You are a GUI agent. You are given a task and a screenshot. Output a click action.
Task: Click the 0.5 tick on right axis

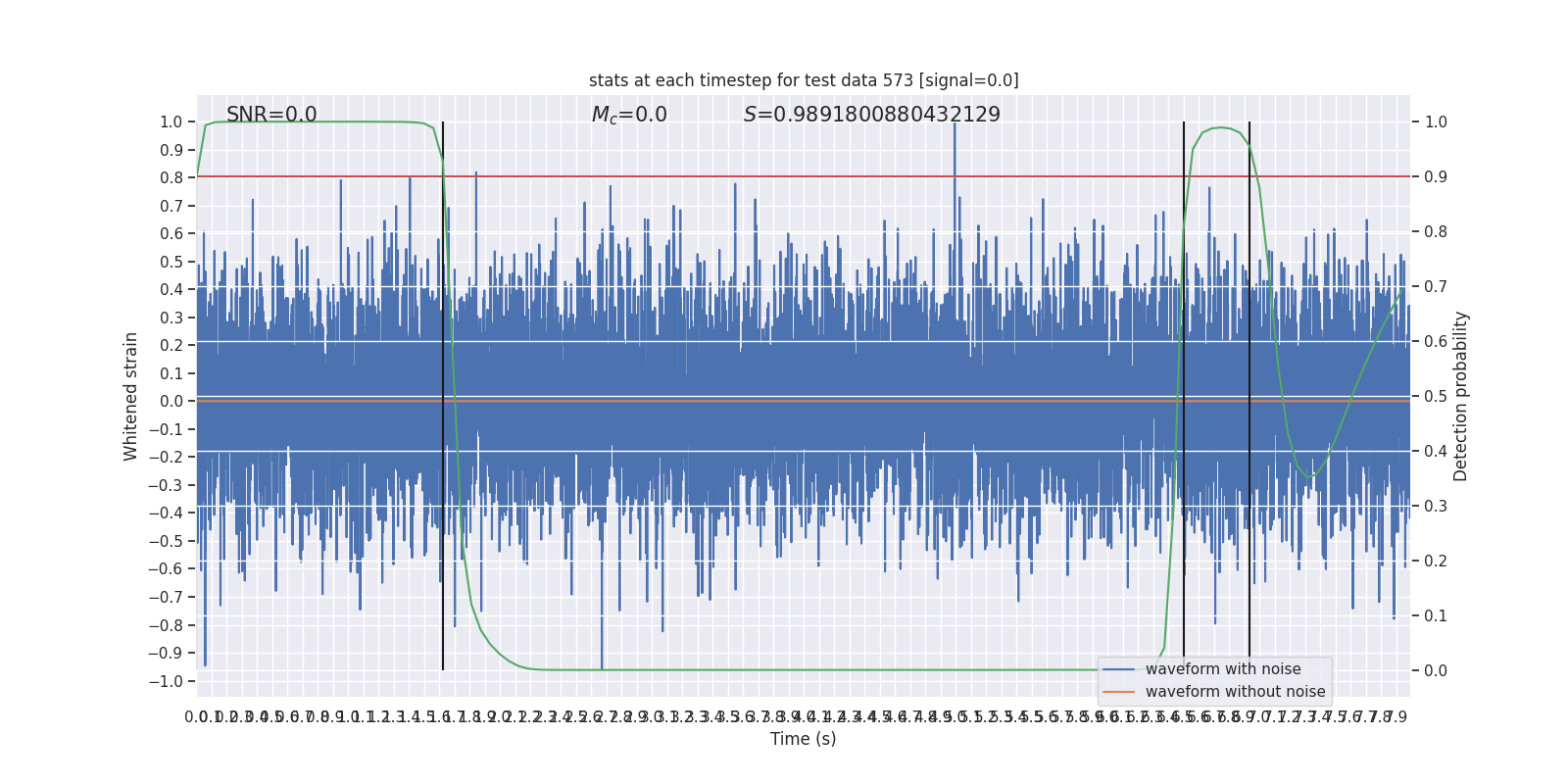(1436, 396)
